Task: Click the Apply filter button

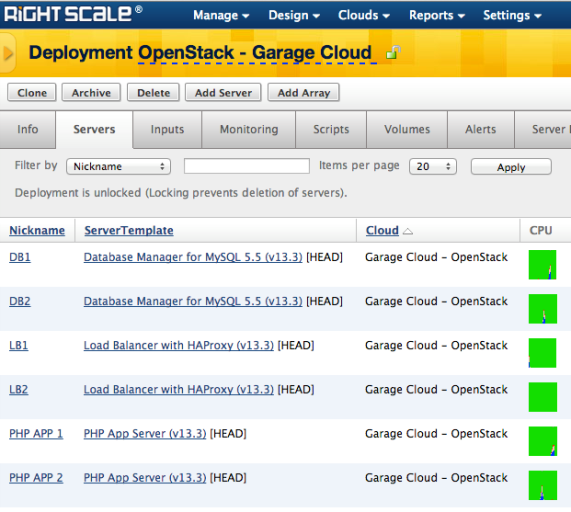Action: [511, 167]
